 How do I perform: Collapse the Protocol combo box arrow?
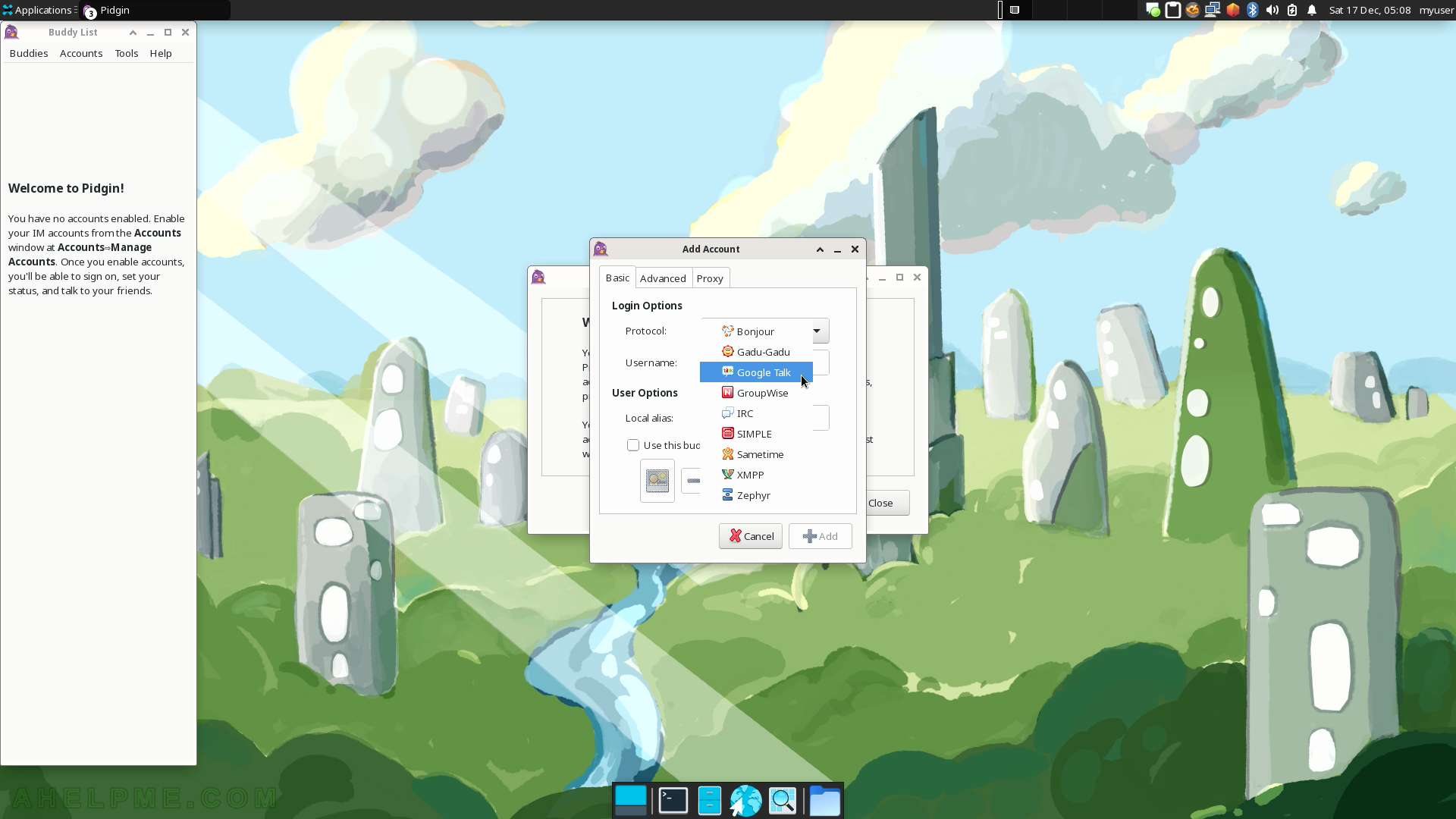817,331
